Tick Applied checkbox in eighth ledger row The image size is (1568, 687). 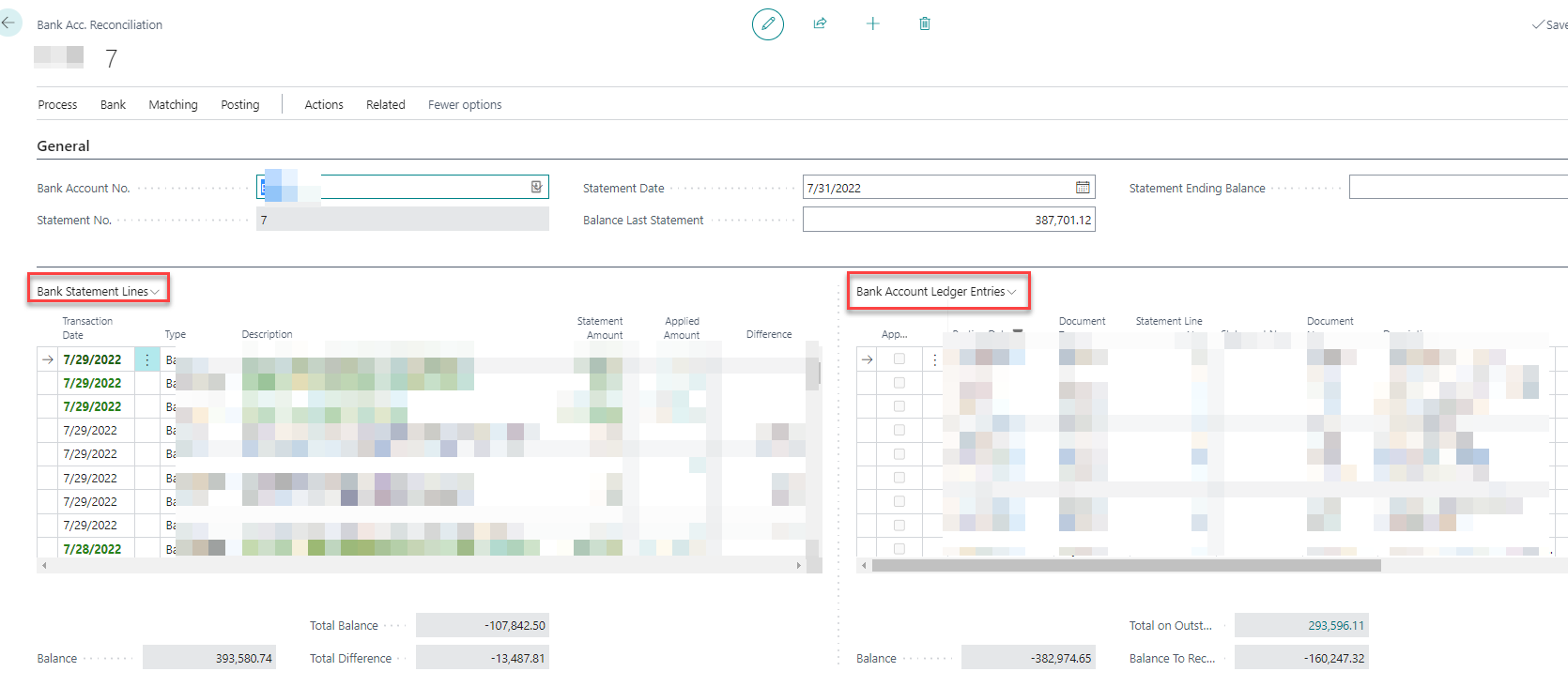[x=899, y=526]
